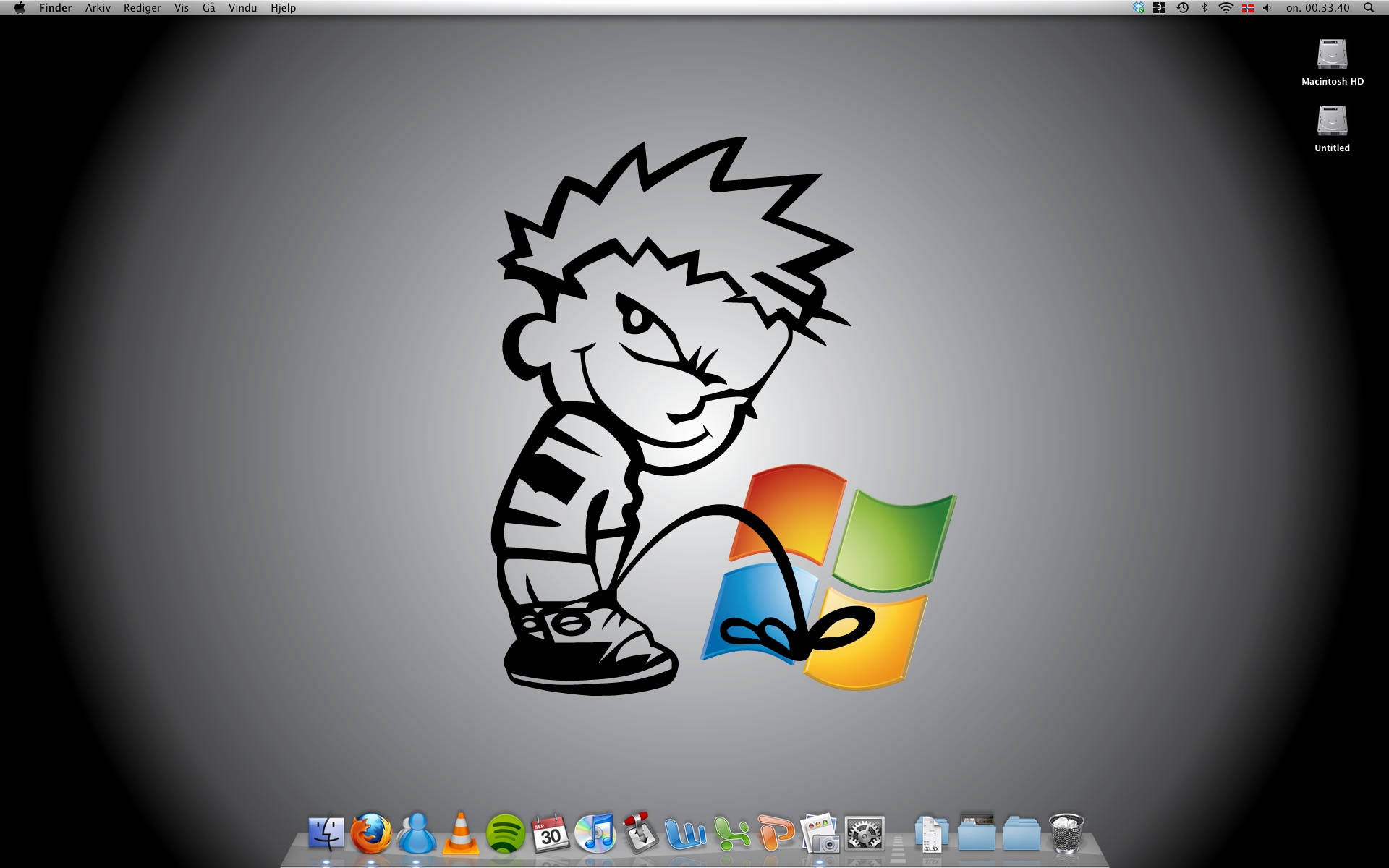Open the Trash in the Dock
Viewport: 1389px width, 868px height.
click(1066, 833)
